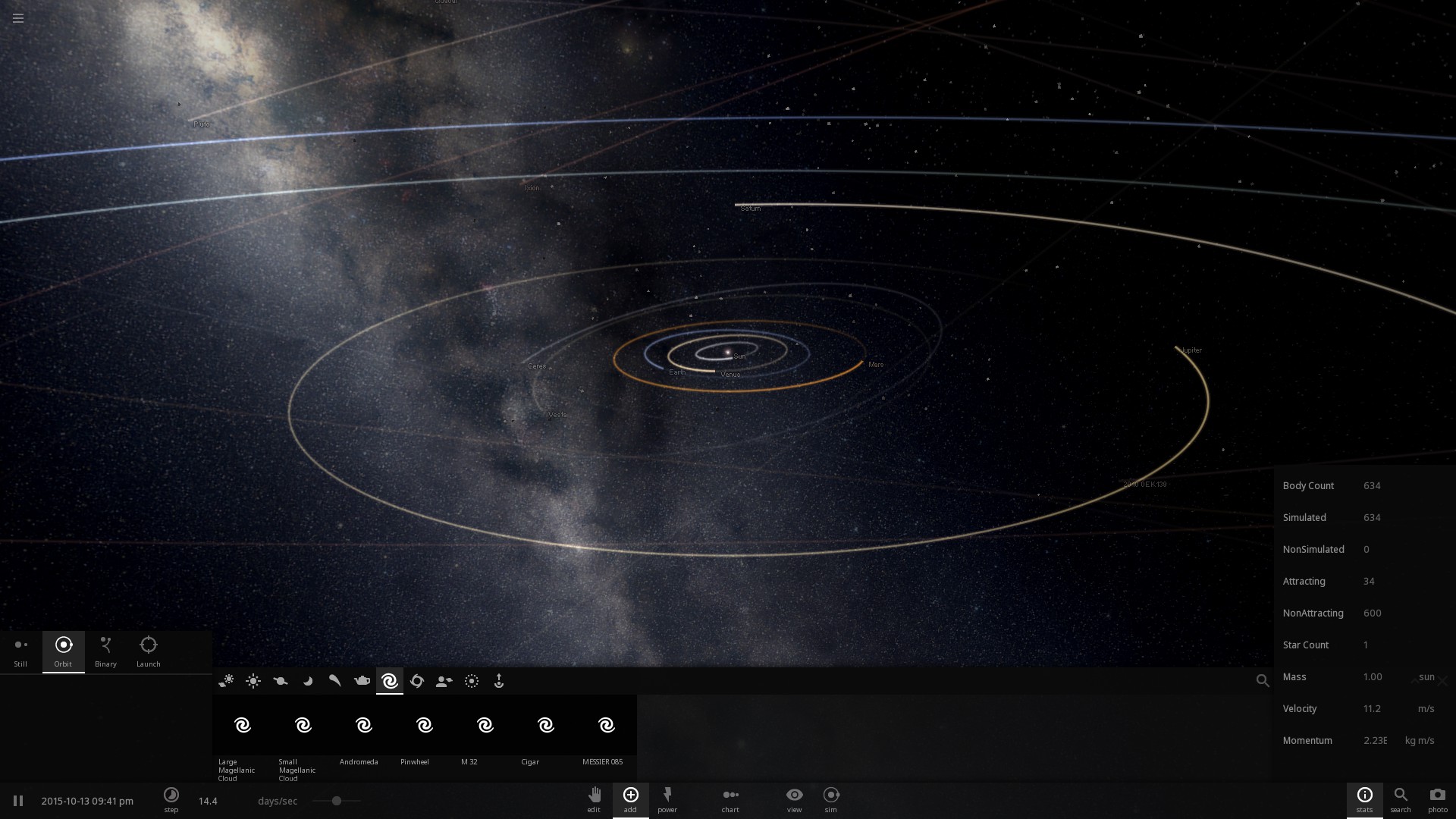Click the Mass value 1.00
The height and width of the screenshot is (819, 1456).
pyautogui.click(x=1373, y=677)
